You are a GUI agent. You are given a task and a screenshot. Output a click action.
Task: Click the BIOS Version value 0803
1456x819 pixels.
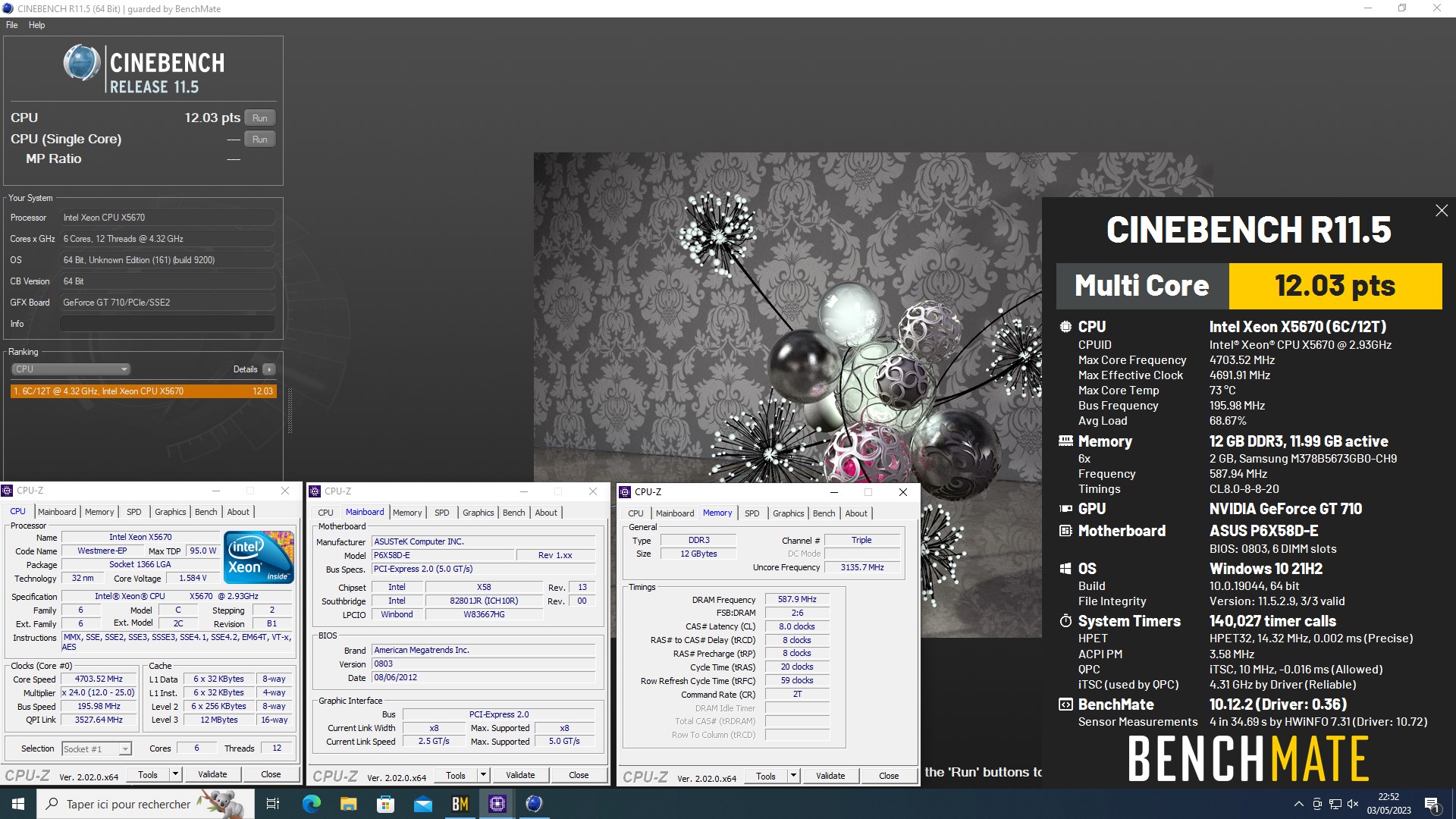tap(483, 664)
